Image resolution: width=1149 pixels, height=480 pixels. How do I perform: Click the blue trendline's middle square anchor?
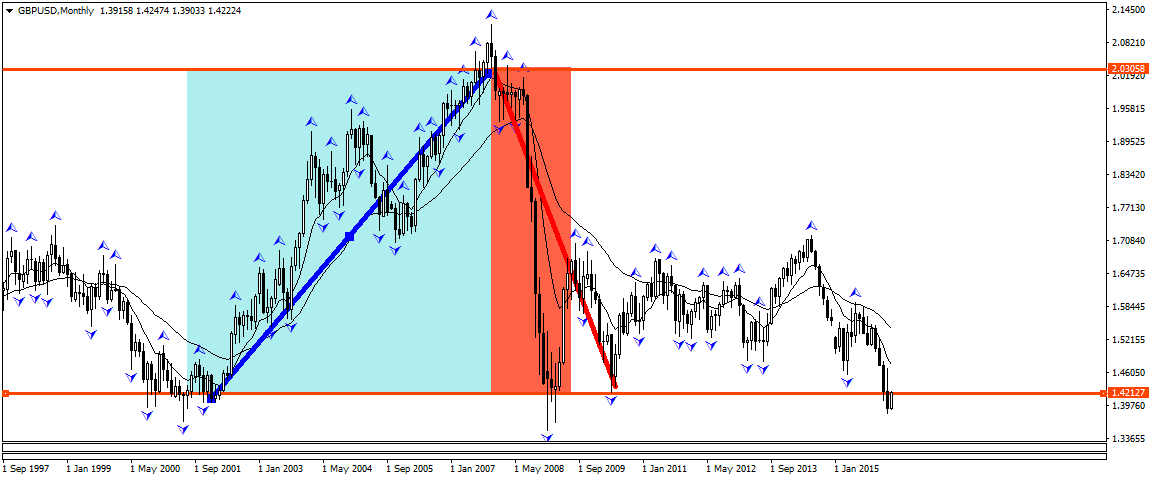pyautogui.click(x=350, y=237)
